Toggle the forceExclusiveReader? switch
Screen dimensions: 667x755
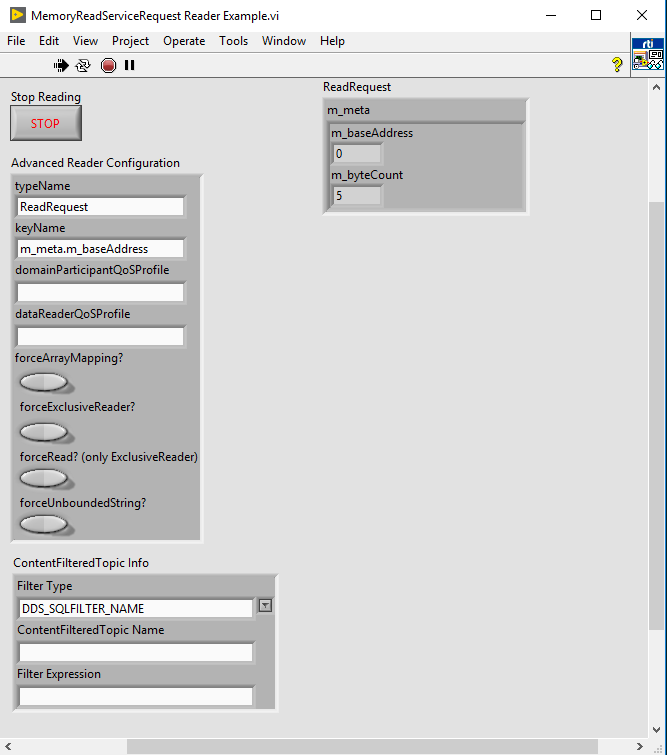(44, 432)
